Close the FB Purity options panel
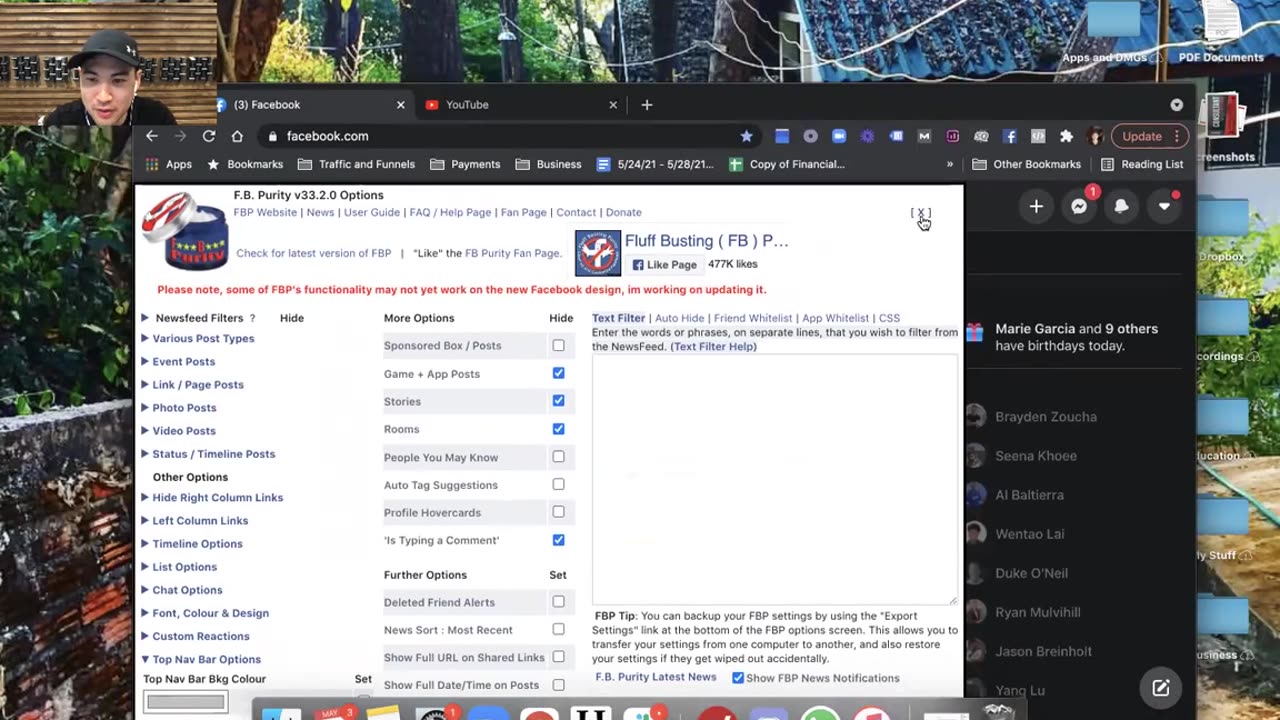Screen dimensions: 1280x720 pos(920,213)
